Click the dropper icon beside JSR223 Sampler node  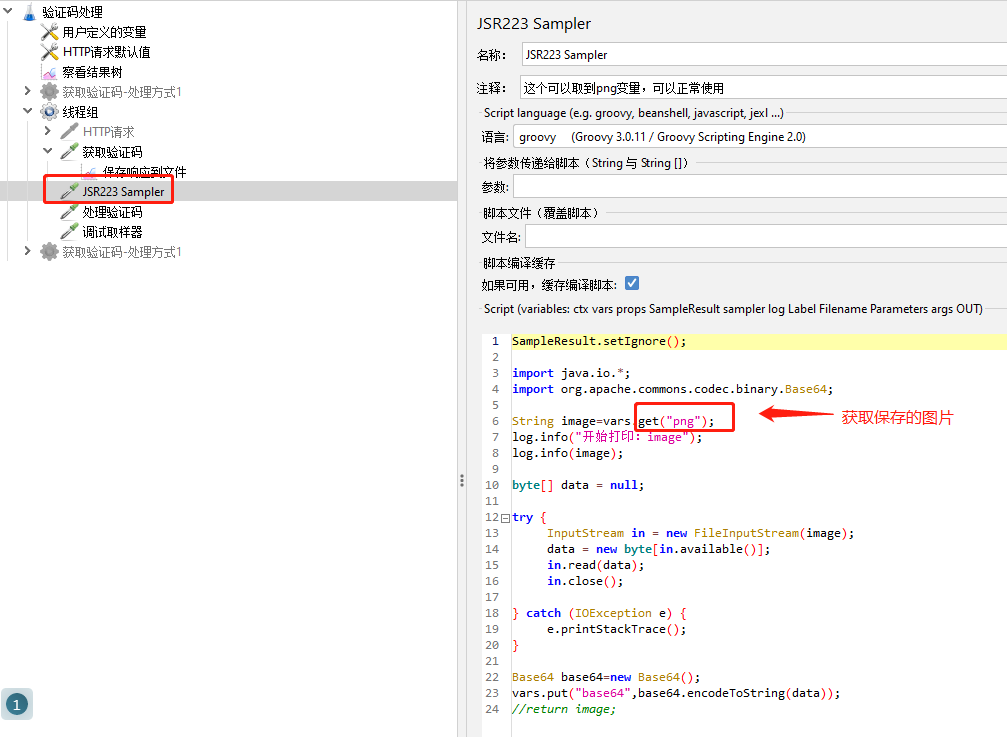click(69, 191)
